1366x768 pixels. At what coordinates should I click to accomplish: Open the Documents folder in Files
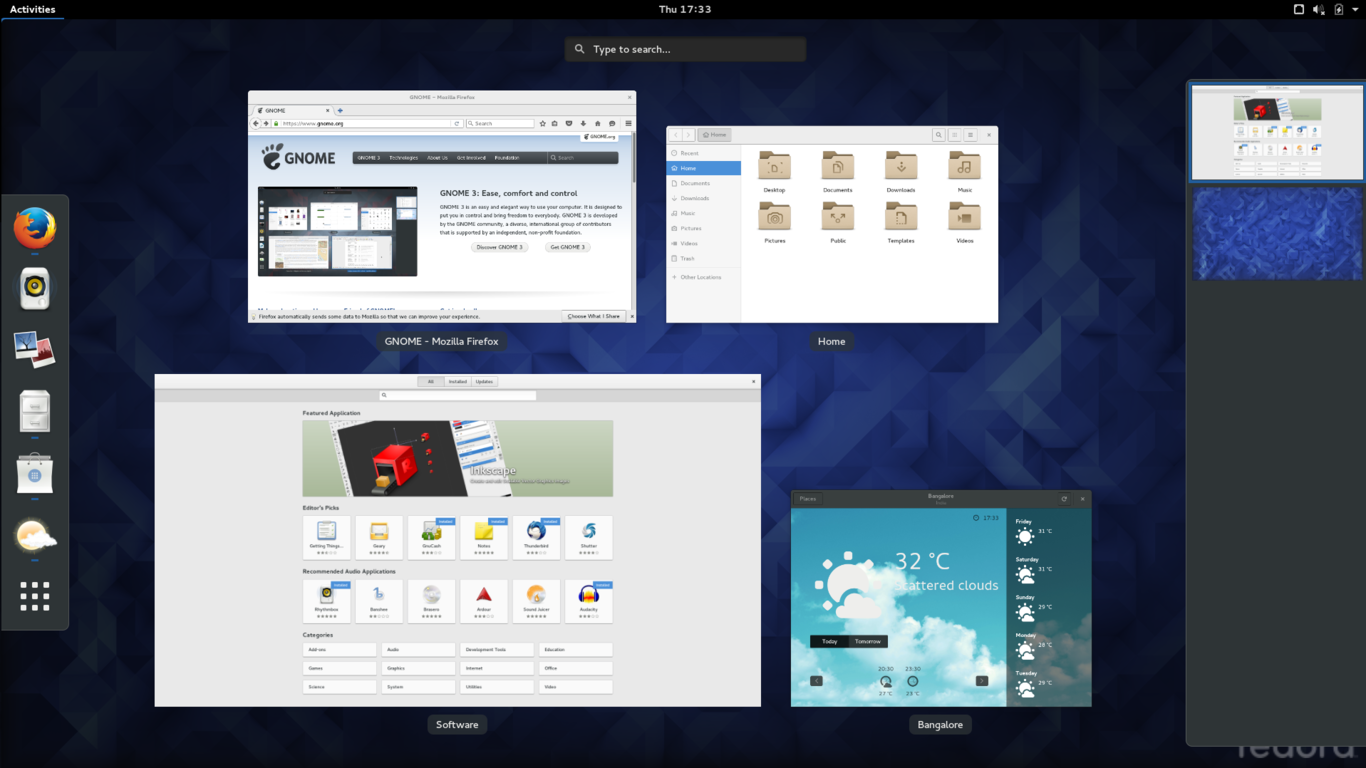838,171
